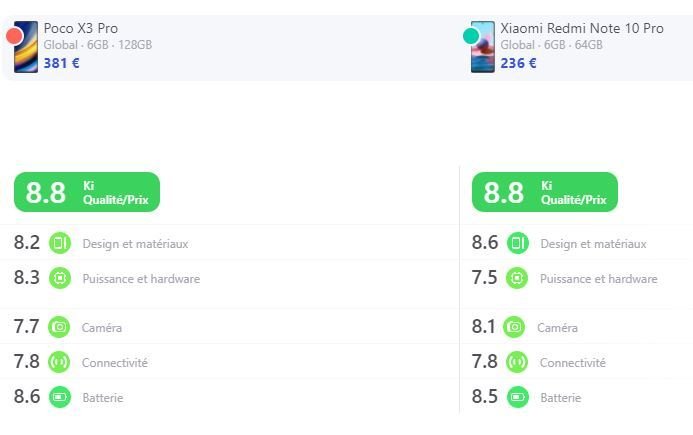Click Poco X3 Pro battery icon
The image size is (693, 435).
(60, 397)
